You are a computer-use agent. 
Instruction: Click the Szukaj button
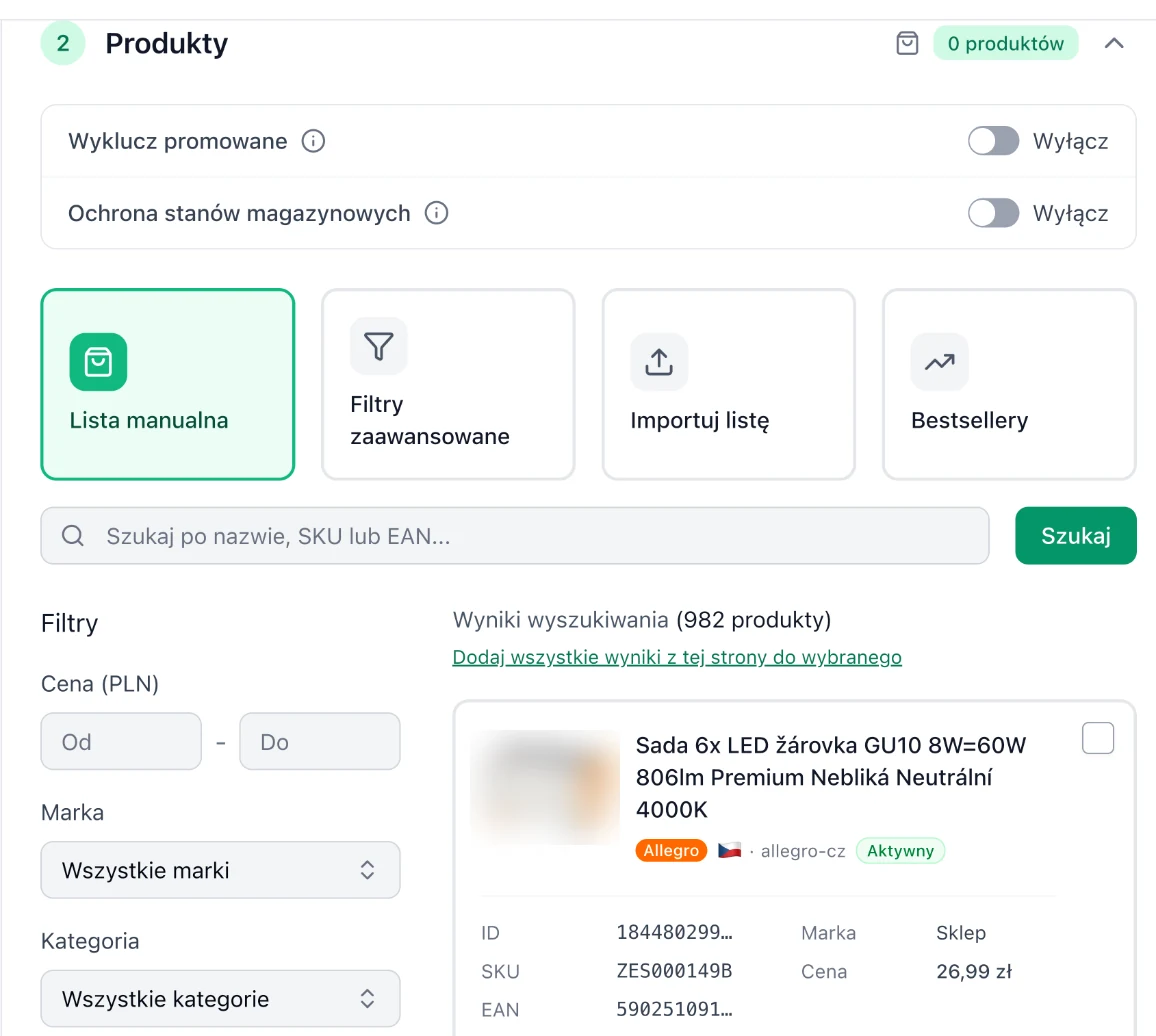[1076, 535]
